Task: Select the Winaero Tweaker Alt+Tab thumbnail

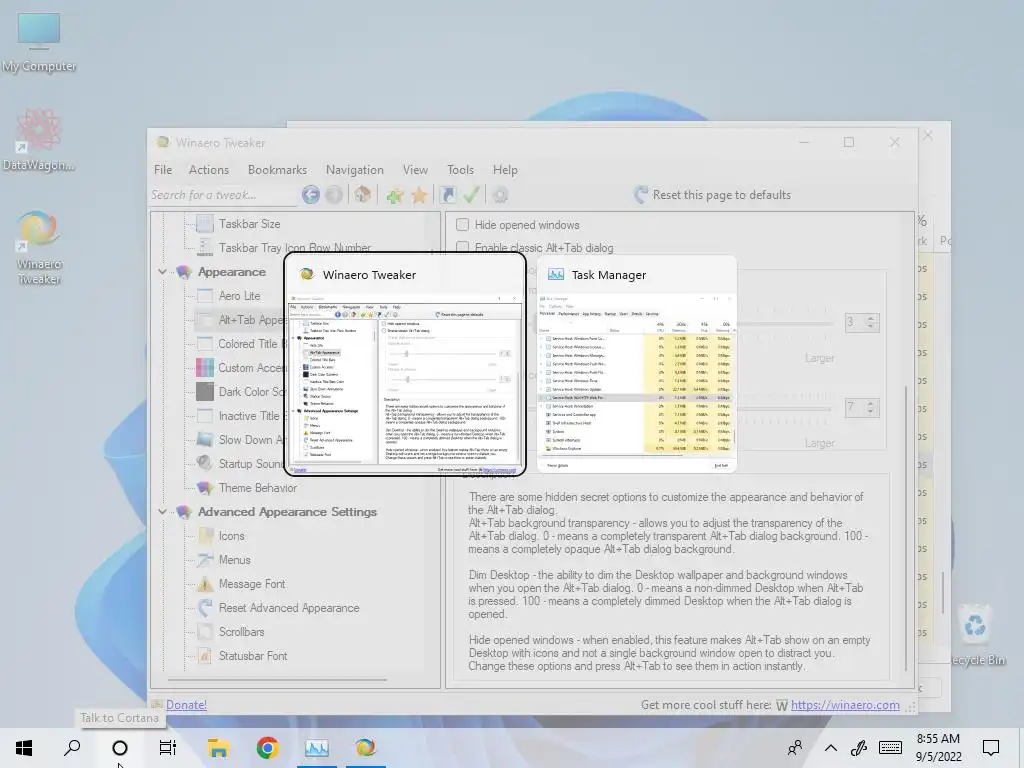Action: click(x=405, y=364)
